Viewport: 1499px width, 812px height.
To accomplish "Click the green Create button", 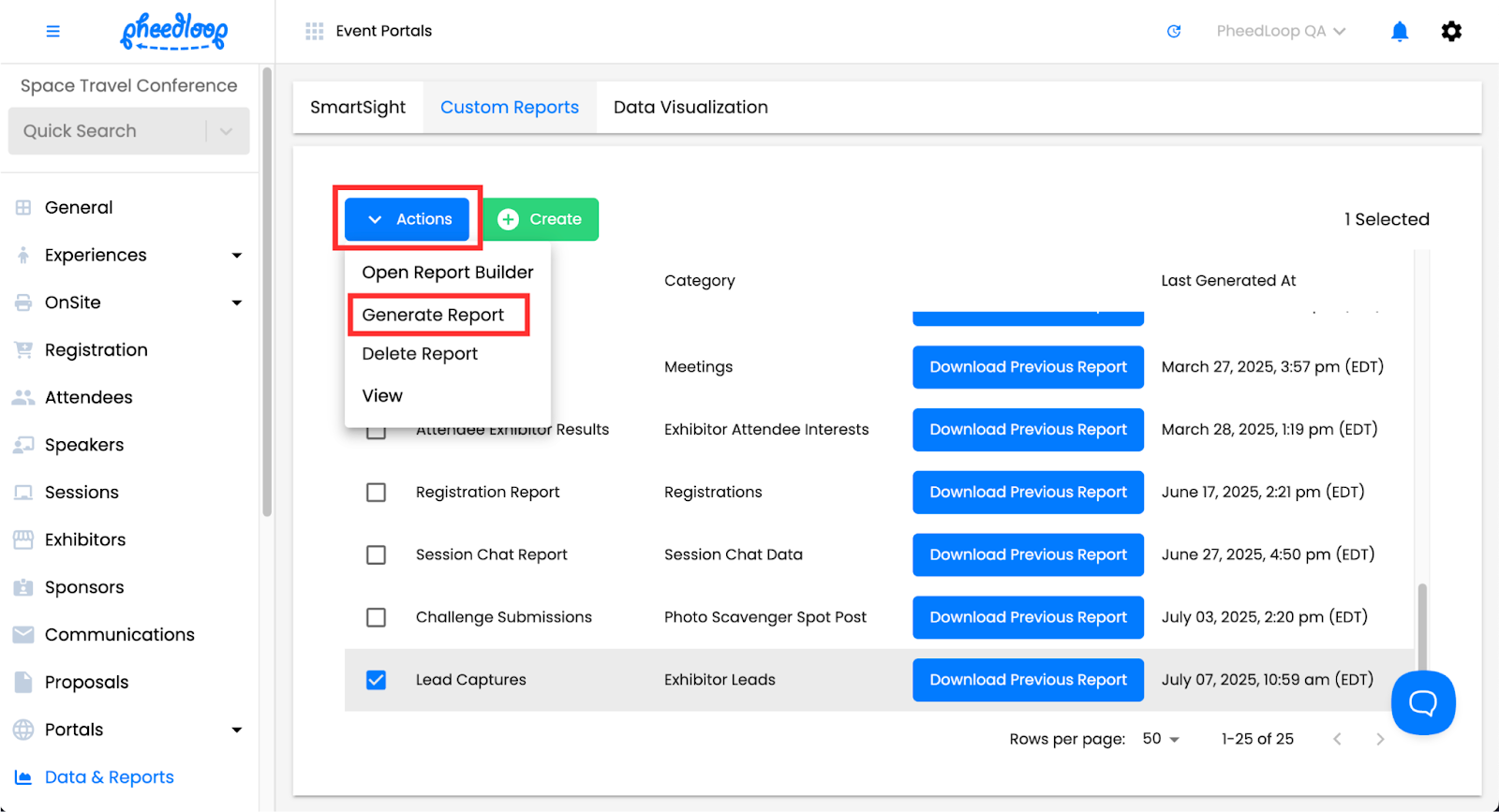I will click(x=541, y=219).
